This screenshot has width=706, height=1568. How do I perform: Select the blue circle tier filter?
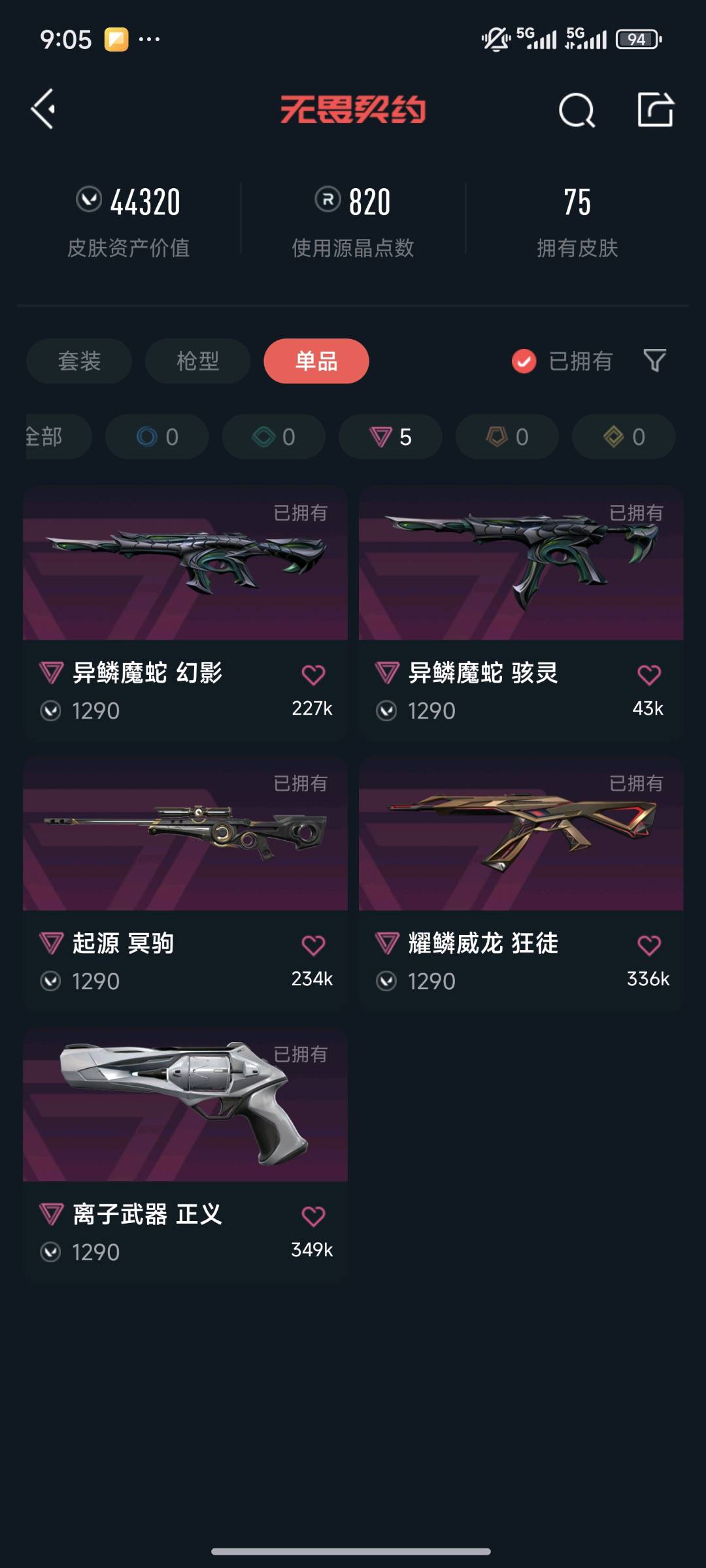tap(157, 436)
